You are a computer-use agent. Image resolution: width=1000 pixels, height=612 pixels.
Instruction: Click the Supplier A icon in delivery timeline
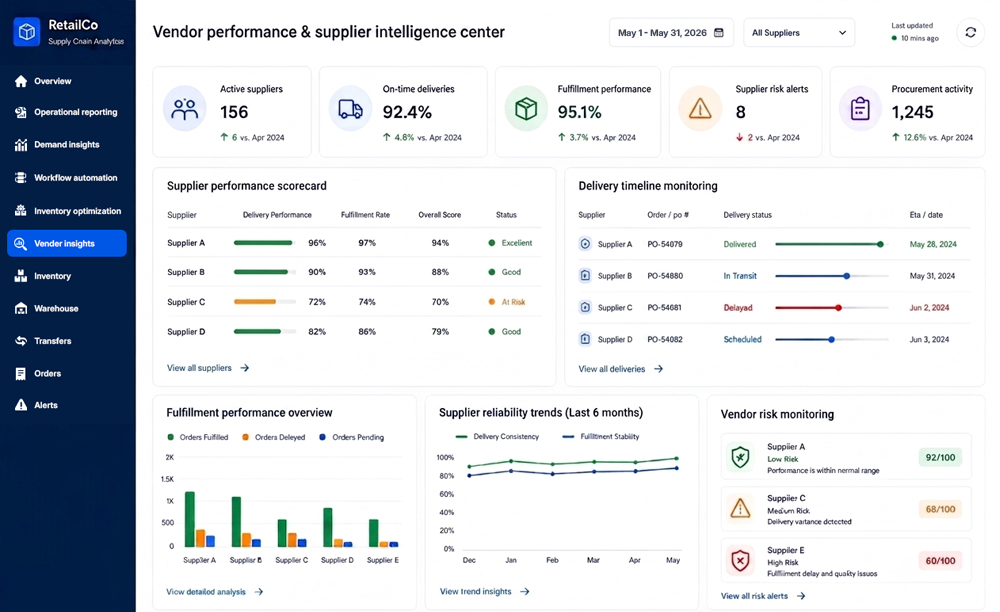585,244
